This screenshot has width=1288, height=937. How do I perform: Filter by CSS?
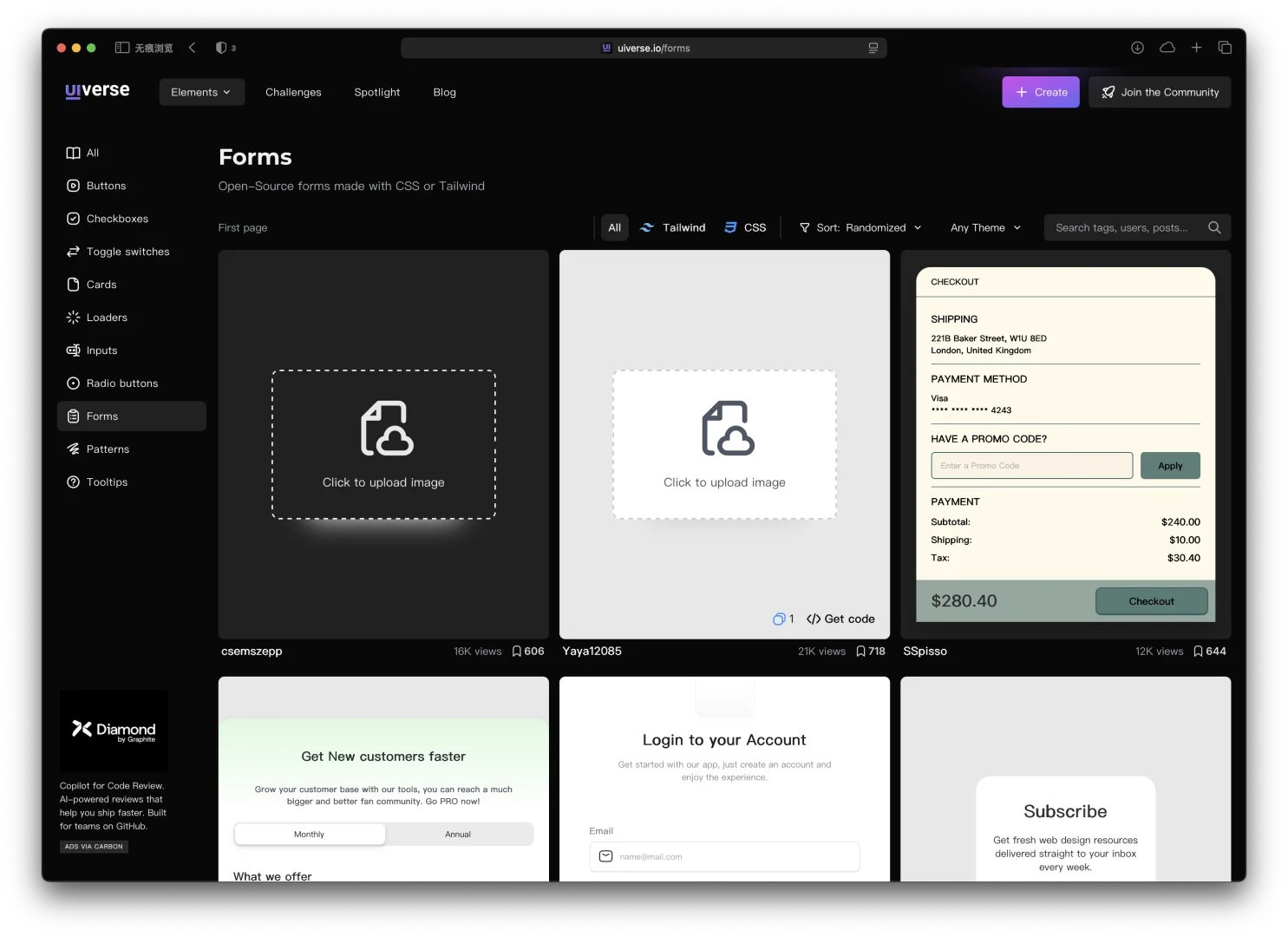coord(746,227)
